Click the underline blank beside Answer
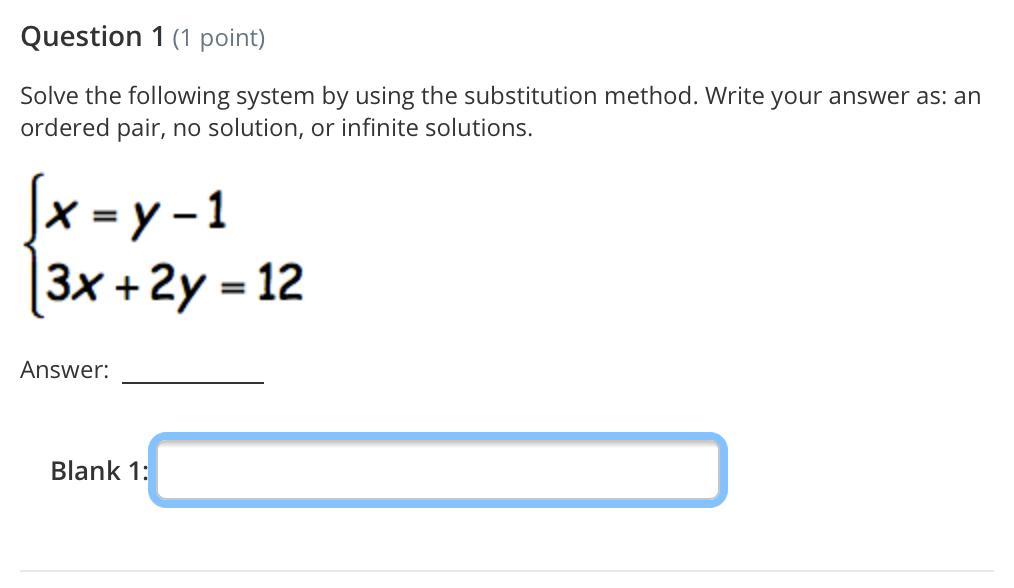This screenshot has width=1014, height=588. click(193, 382)
